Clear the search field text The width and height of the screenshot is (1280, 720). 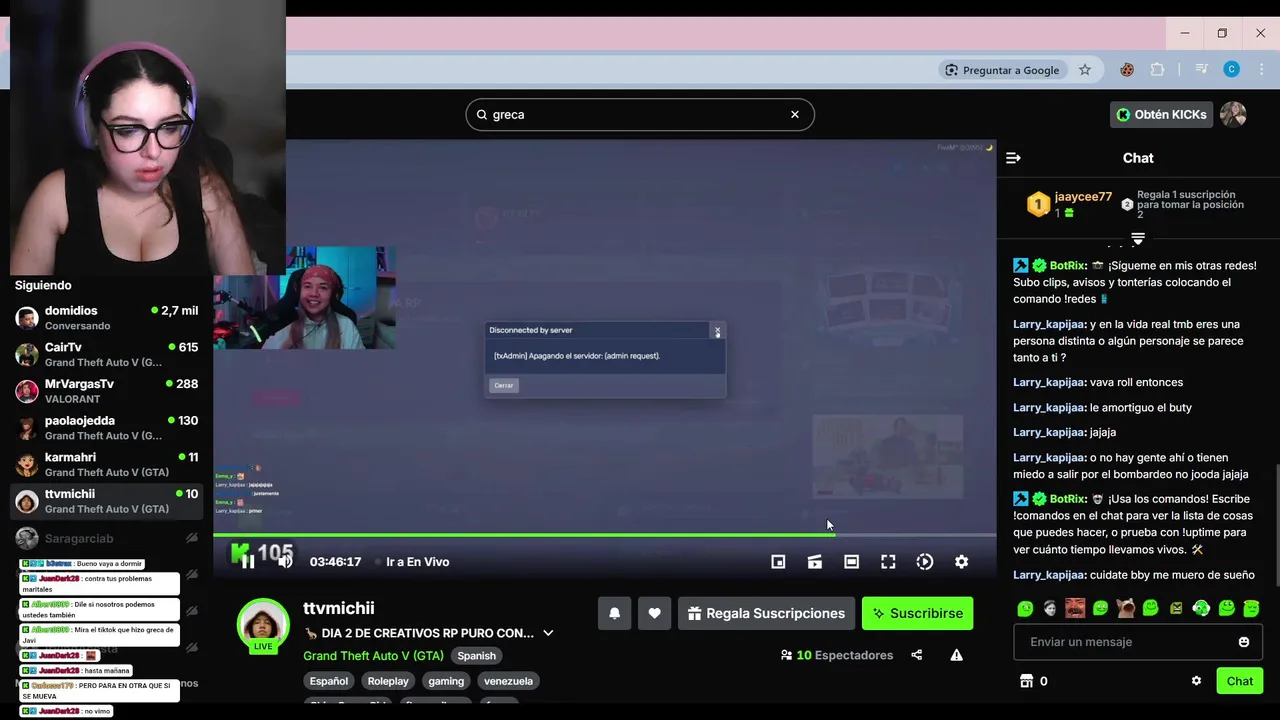point(795,114)
